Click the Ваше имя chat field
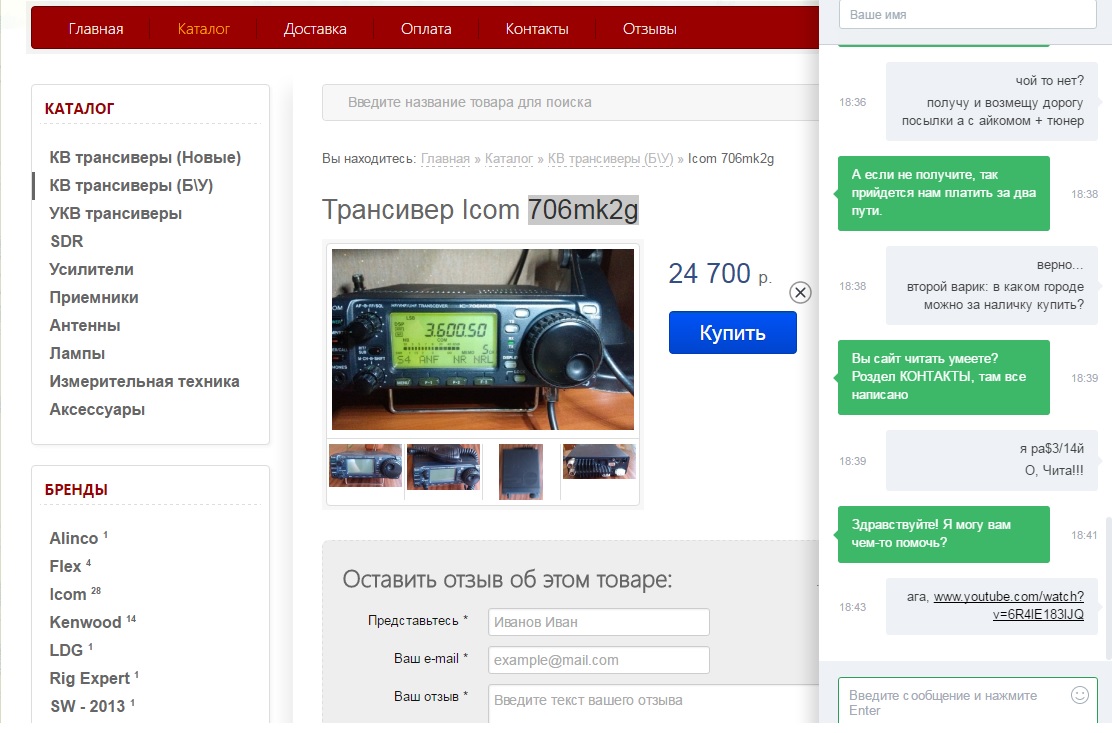1112x733 pixels. (968, 14)
